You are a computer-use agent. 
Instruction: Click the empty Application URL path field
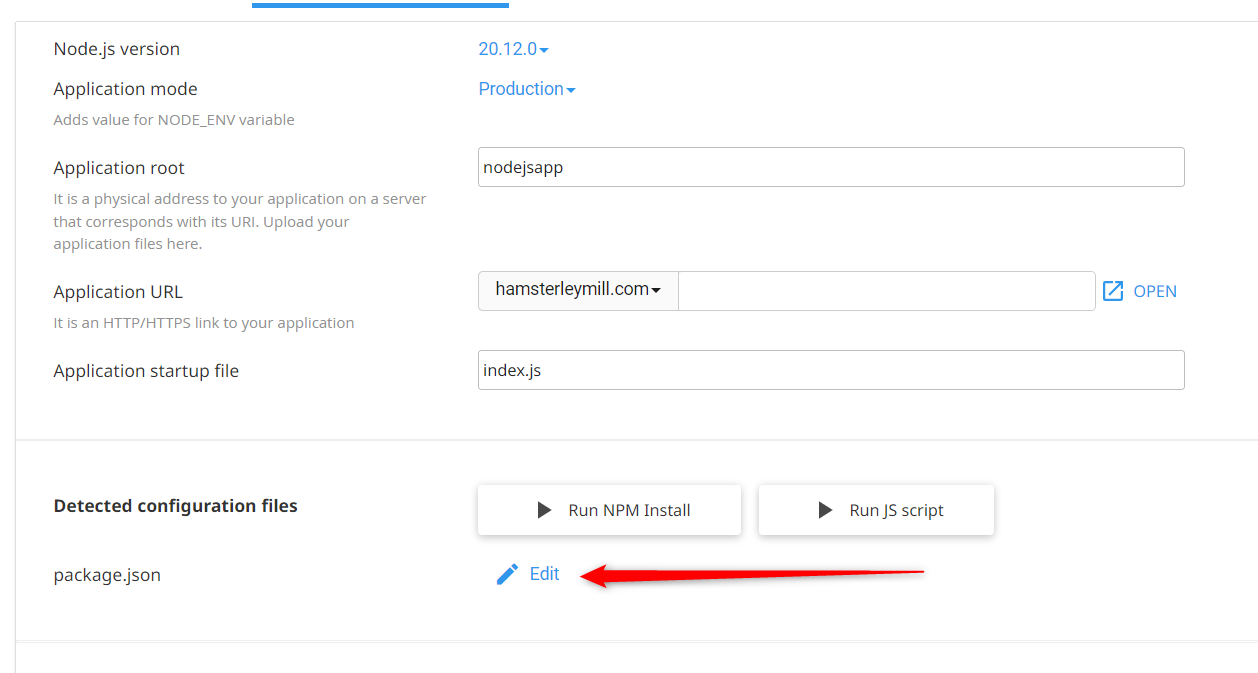pos(887,291)
